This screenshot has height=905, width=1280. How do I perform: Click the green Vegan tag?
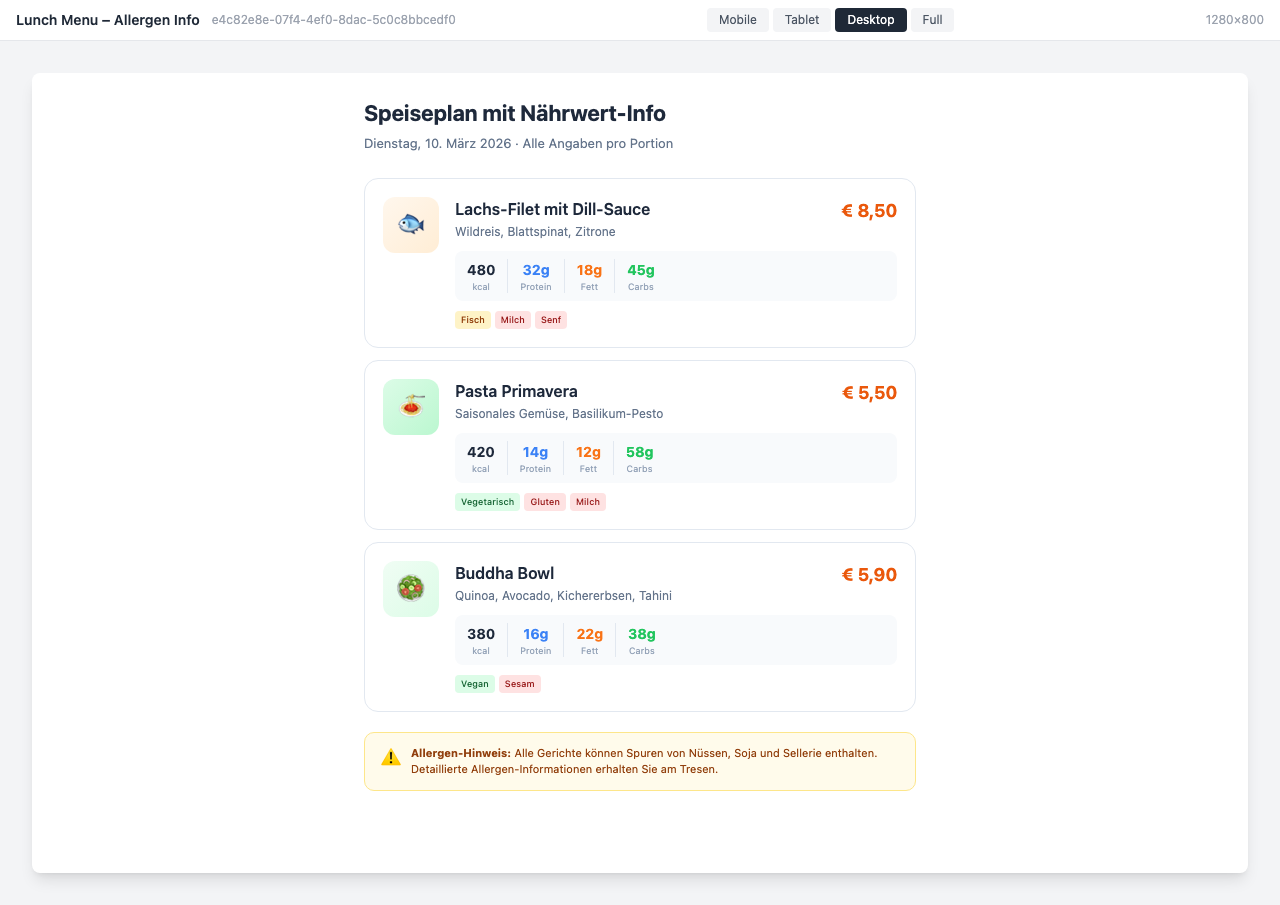tap(475, 684)
